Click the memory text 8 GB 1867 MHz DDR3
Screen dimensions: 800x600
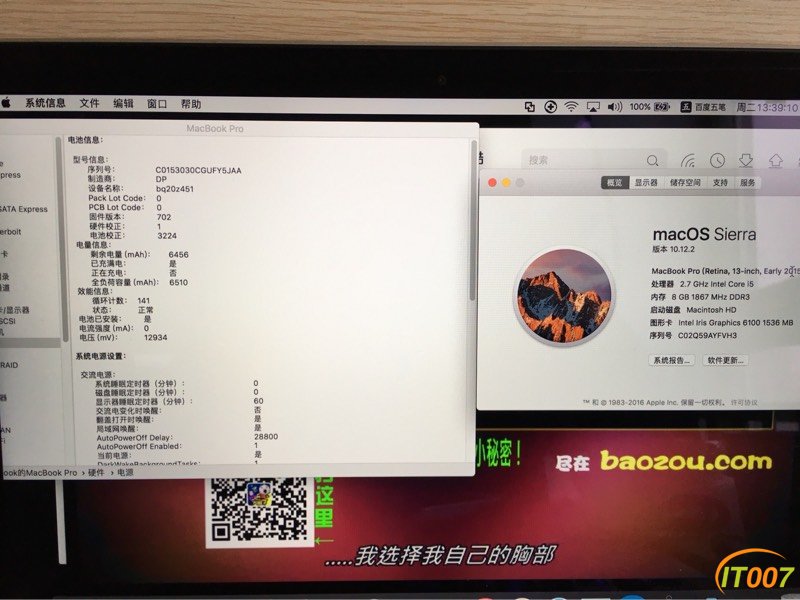[x=711, y=296]
